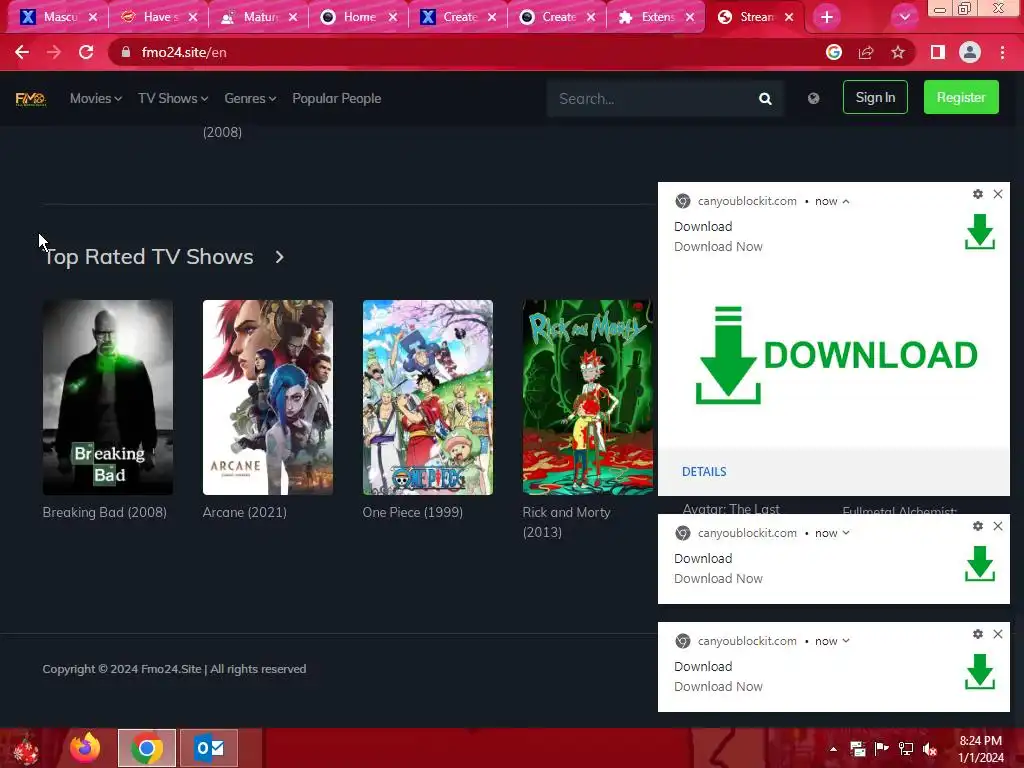Viewport: 1024px width, 768px height.
Task: Open Chrome three-dot menu
Action: 1002,52
